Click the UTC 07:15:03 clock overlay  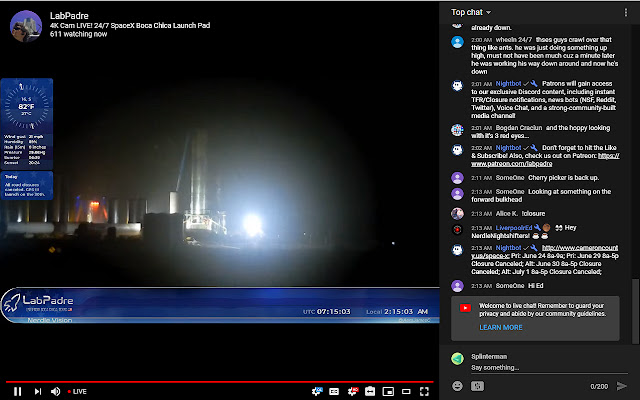(327, 311)
